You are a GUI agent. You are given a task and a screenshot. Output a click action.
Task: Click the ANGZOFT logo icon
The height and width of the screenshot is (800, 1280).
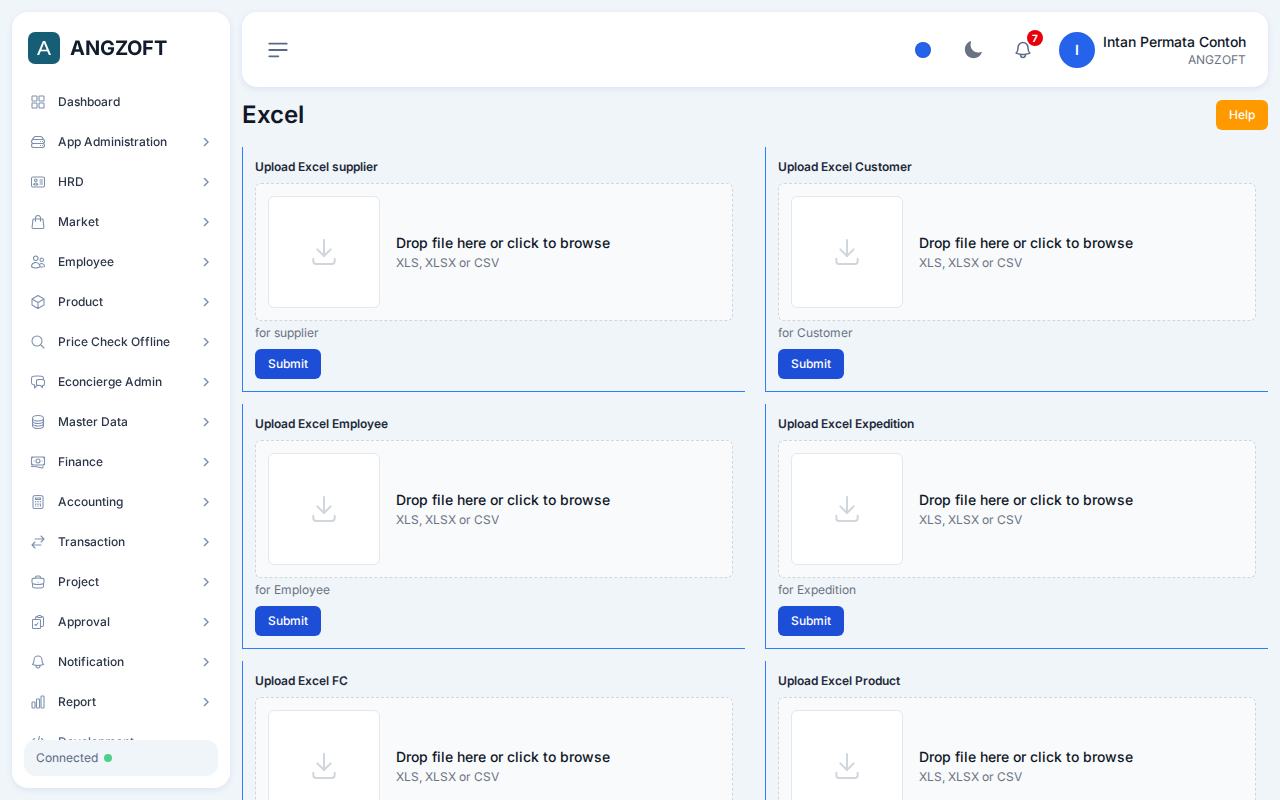(x=44, y=48)
